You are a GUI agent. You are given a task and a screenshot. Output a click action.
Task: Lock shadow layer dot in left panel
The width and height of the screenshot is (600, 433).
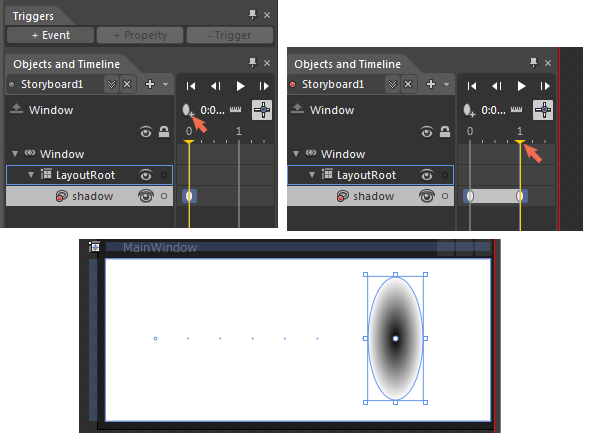click(x=164, y=196)
